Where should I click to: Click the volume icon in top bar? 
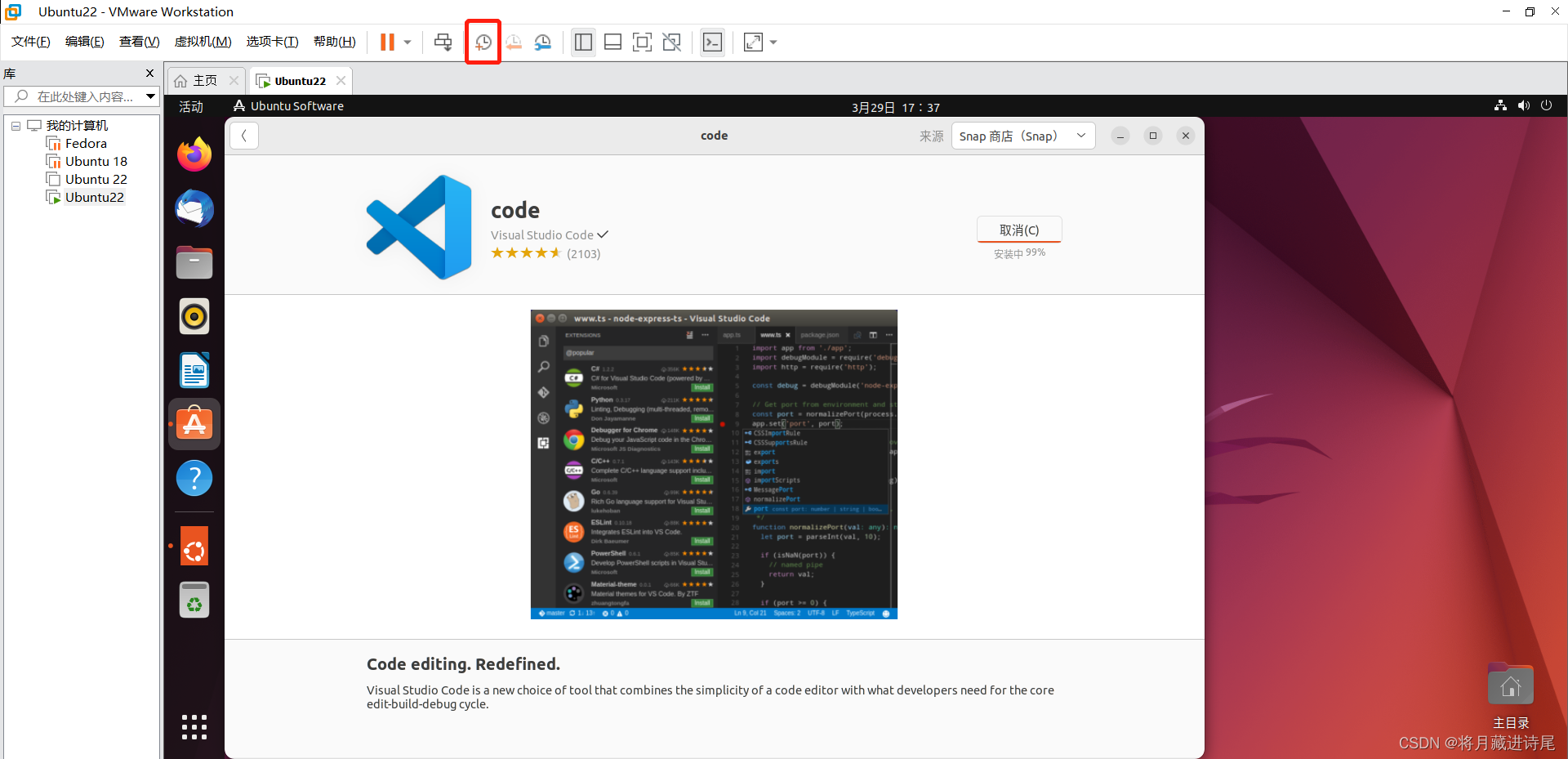[x=1523, y=105]
